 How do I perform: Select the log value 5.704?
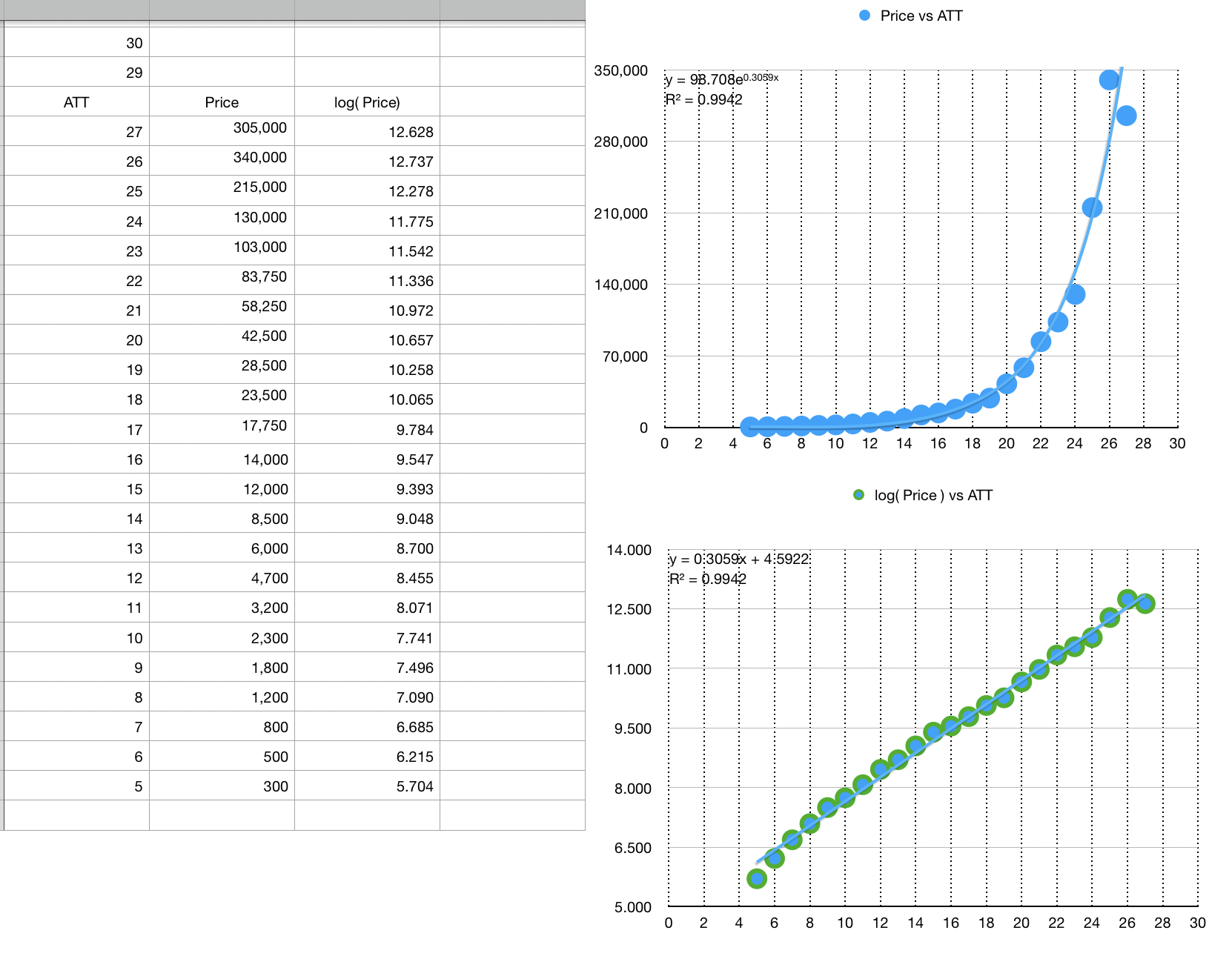coord(367,786)
